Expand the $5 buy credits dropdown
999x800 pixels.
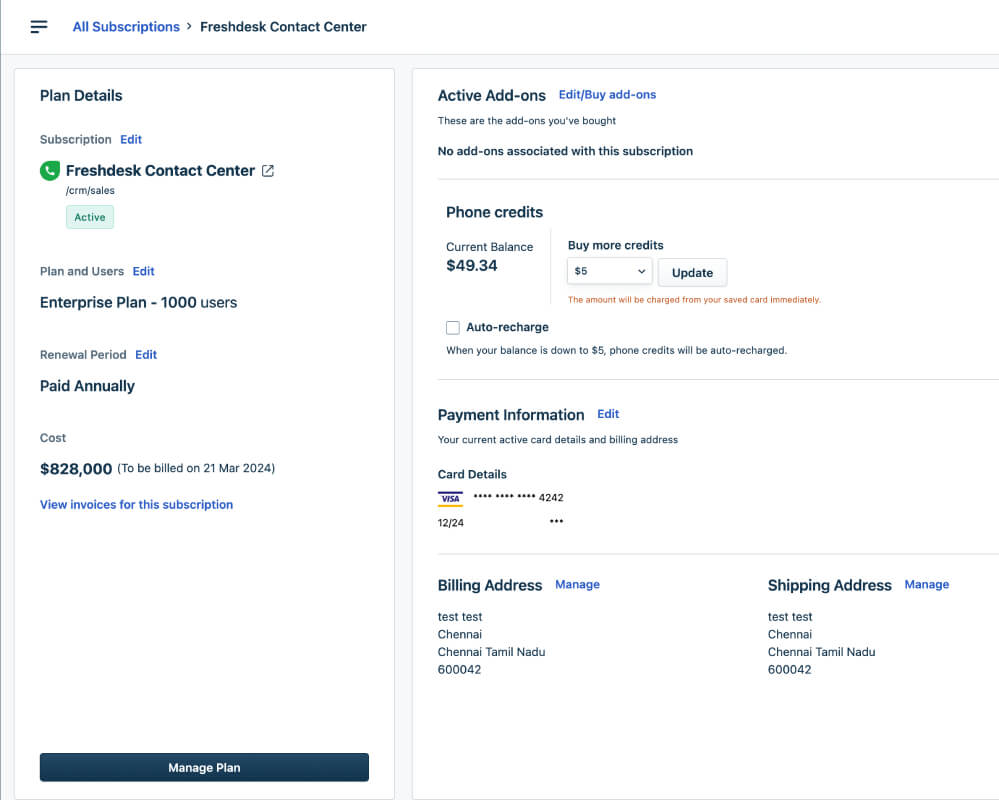[610, 271]
